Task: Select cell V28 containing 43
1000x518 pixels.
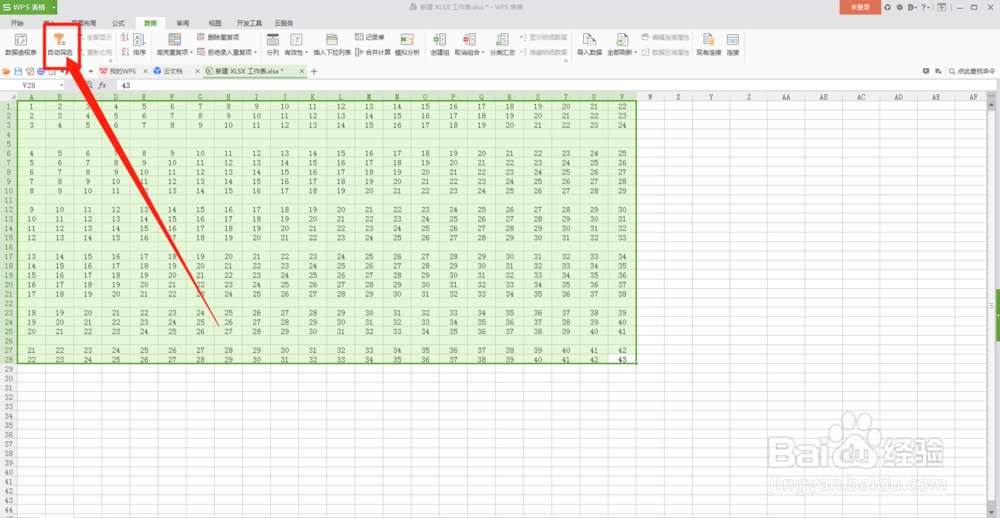Action: 622,360
